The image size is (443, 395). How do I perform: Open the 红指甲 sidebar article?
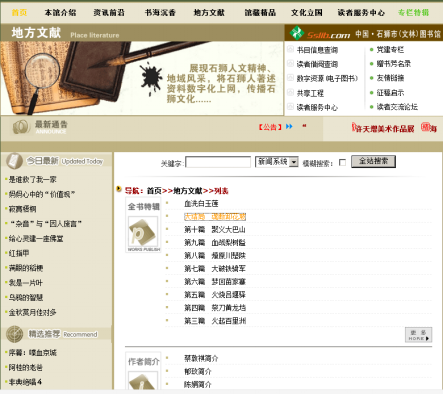tap(19, 253)
